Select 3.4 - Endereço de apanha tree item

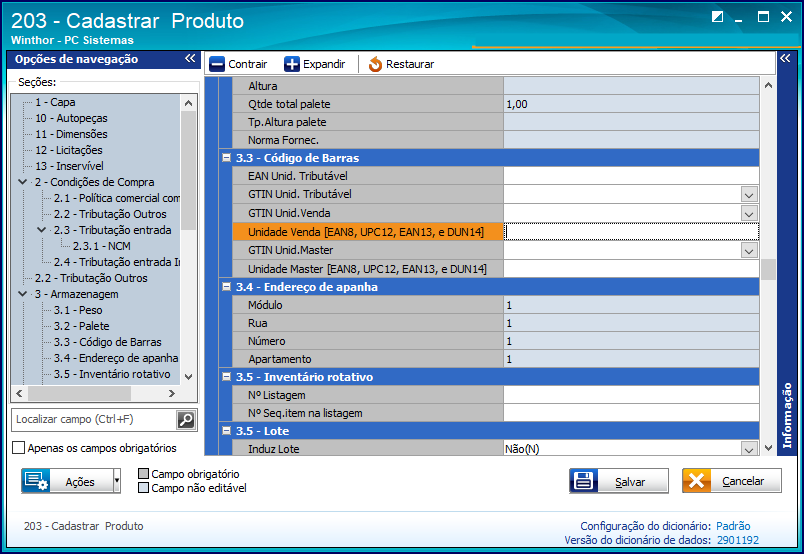tap(116, 358)
